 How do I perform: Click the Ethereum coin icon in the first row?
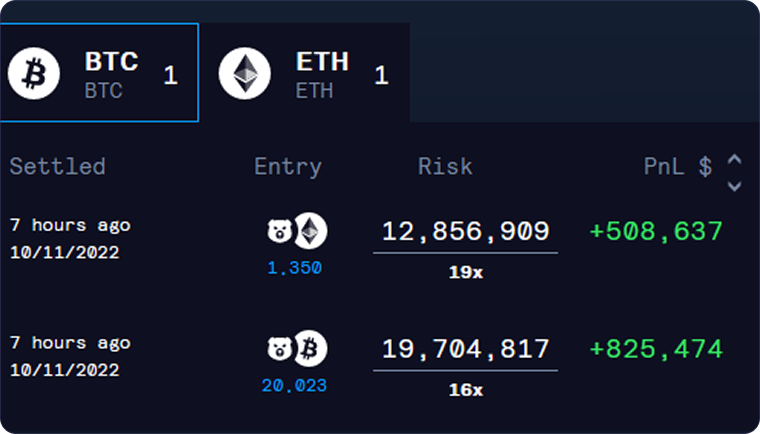click(x=311, y=231)
